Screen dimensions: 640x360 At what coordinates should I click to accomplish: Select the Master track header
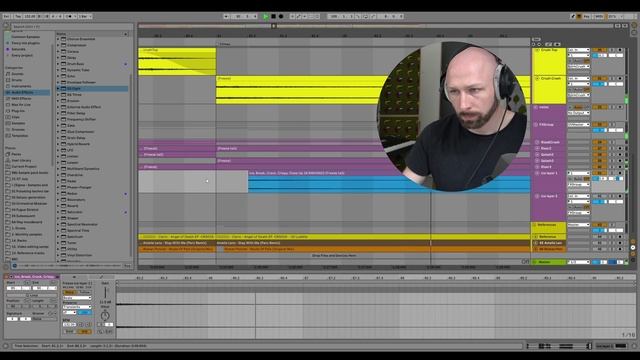(x=549, y=262)
